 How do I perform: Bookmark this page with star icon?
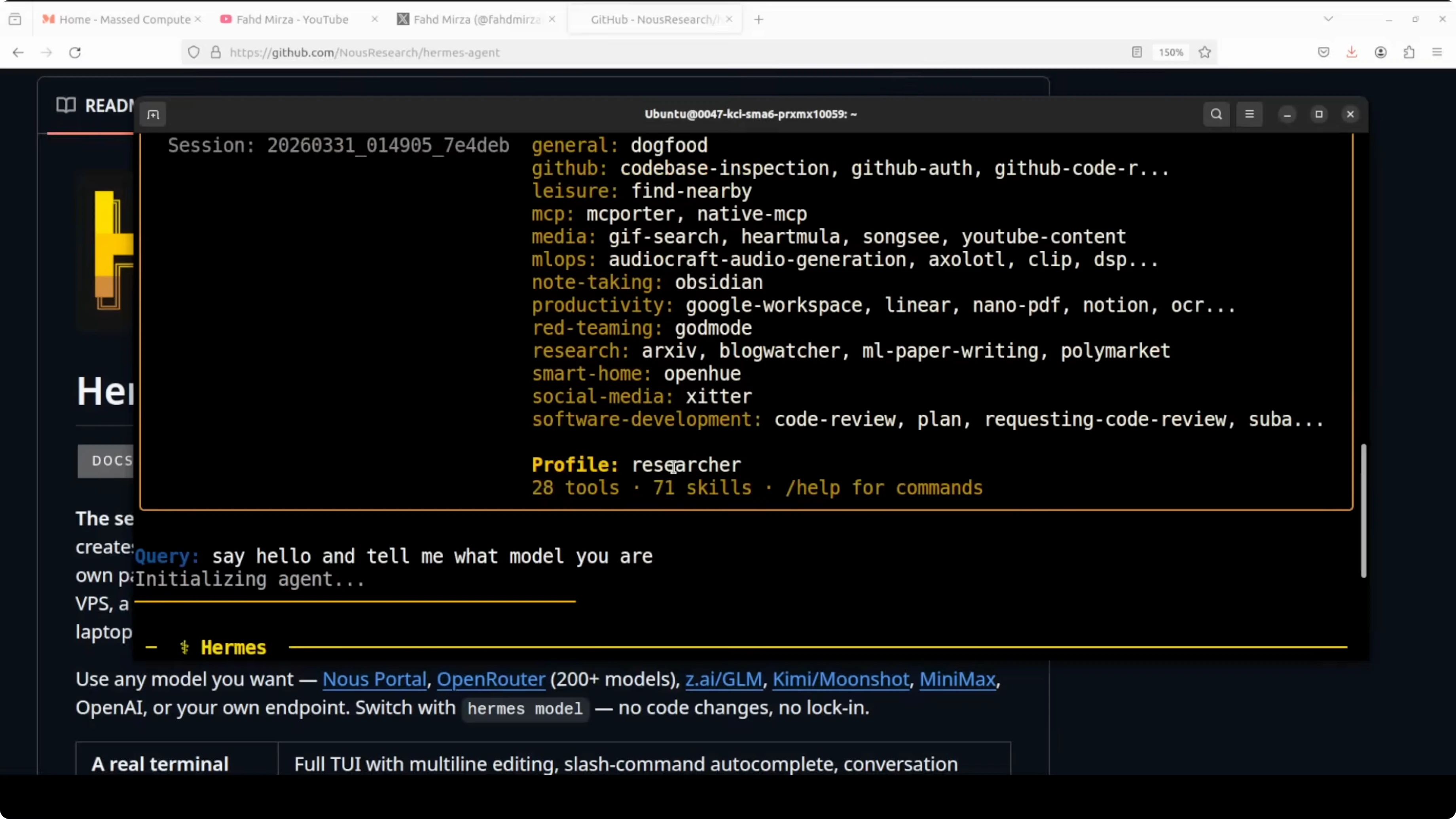pos(1204,53)
